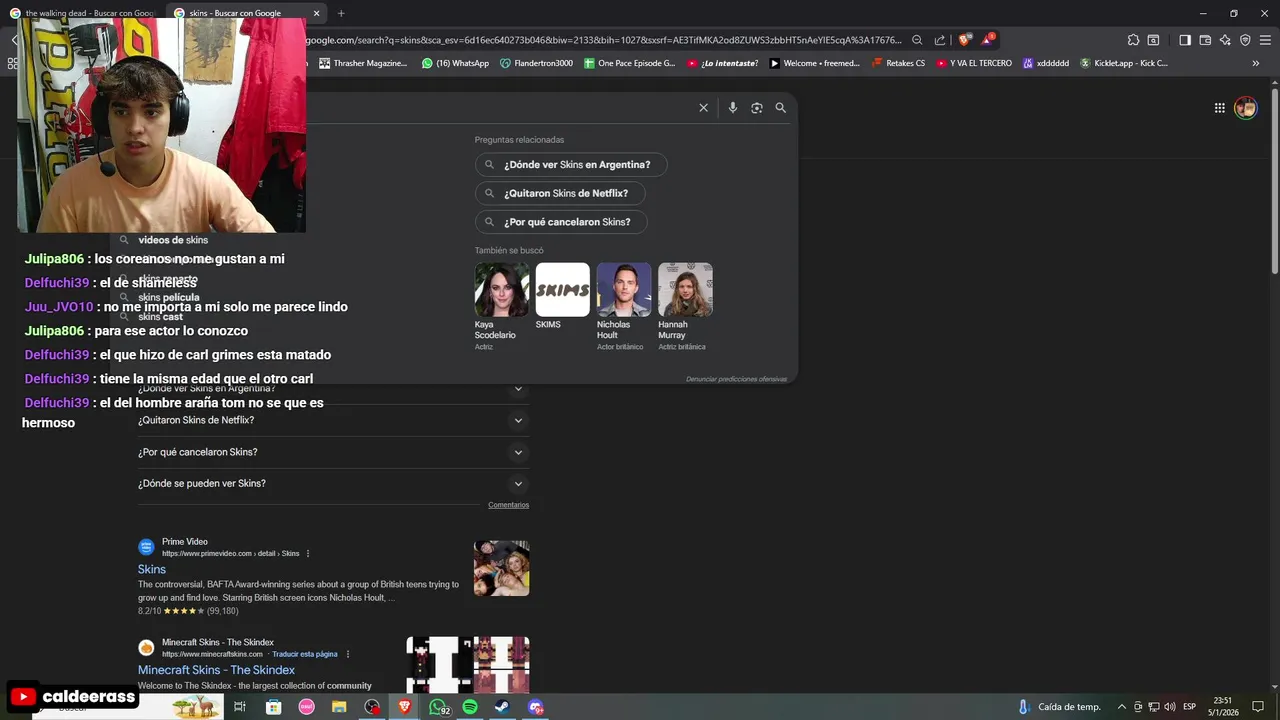Image resolution: width=1280 pixels, height=720 pixels.
Task: Open Steam from the taskbar
Action: click(502, 707)
